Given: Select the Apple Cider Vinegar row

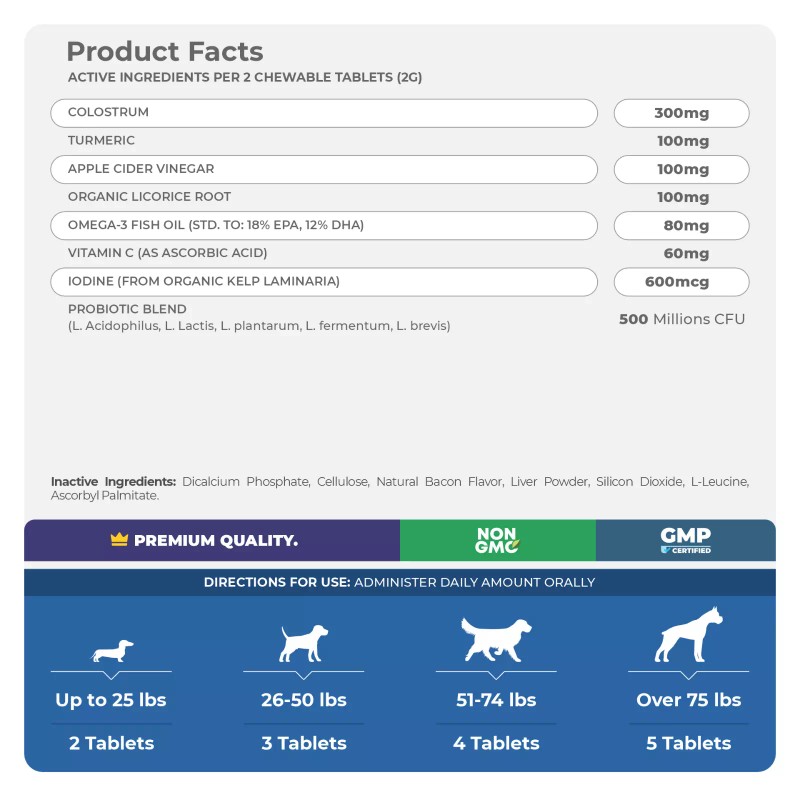Looking at the screenshot, I should click(x=323, y=169).
